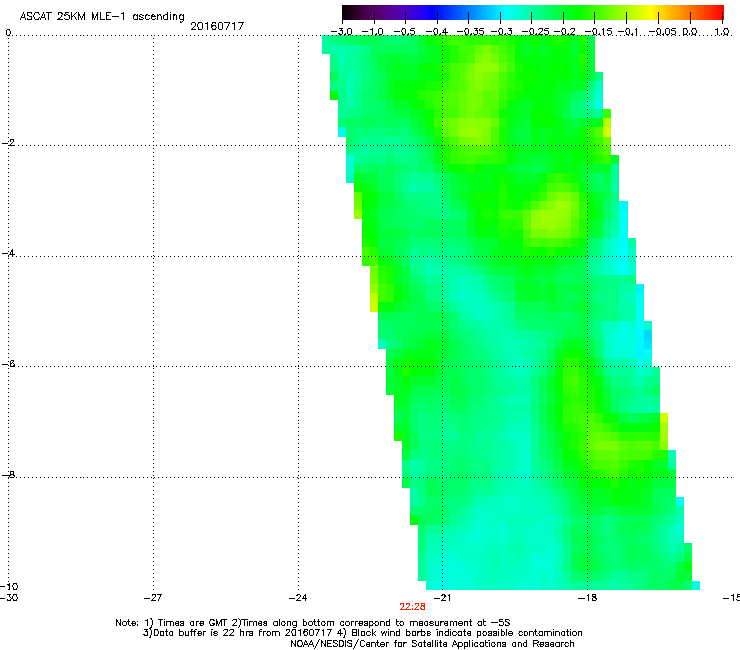Click the -10 latitude axis label
The height and width of the screenshot is (650, 740).
click(x=9, y=586)
